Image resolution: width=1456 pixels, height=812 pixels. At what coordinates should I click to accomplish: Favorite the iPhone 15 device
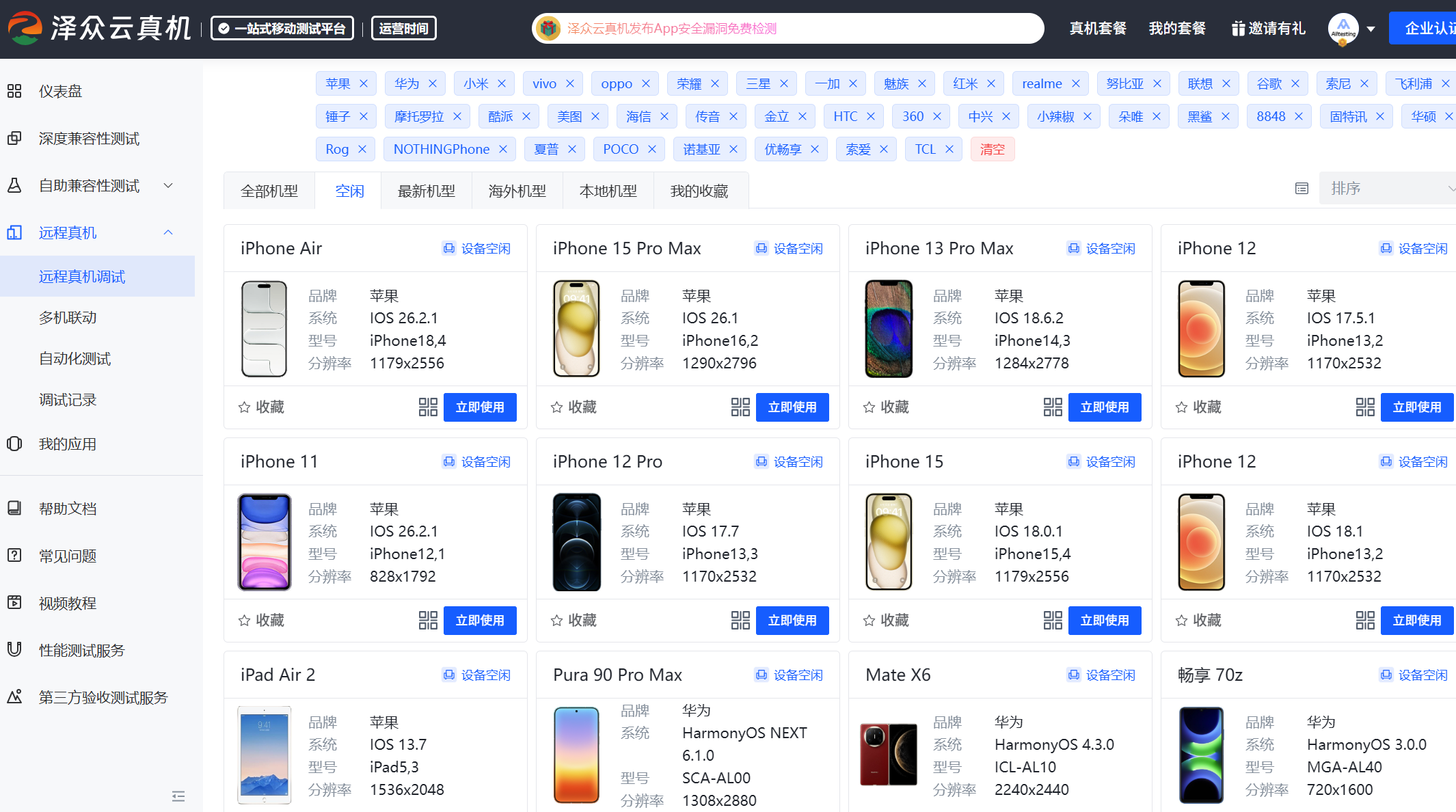886,621
